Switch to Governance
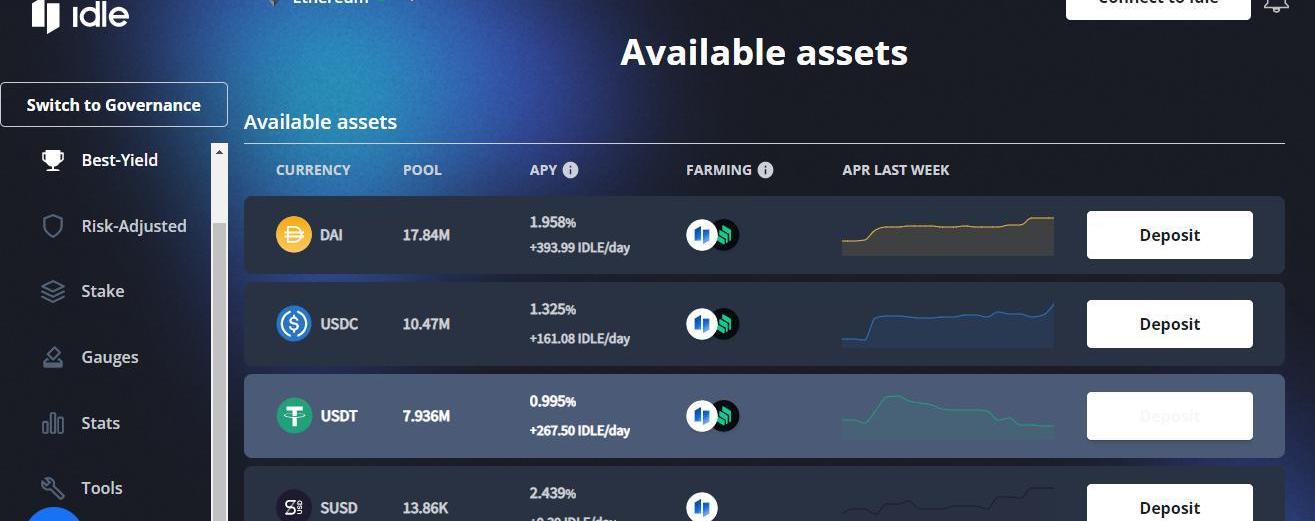 coord(114,105)
